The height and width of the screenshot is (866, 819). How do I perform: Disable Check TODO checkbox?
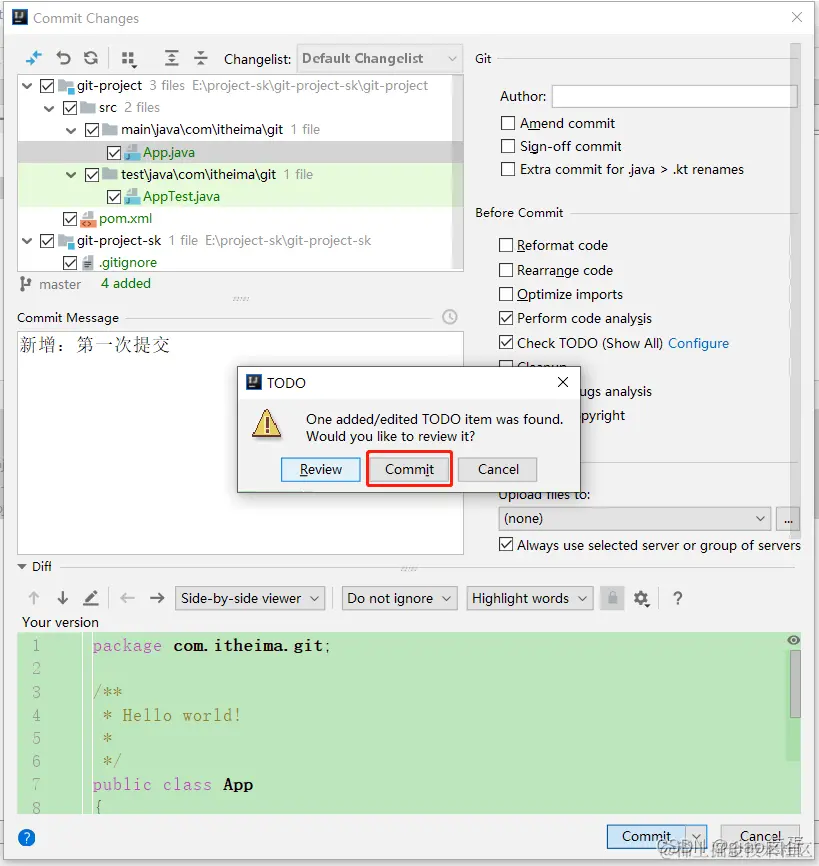coord(506,342)
